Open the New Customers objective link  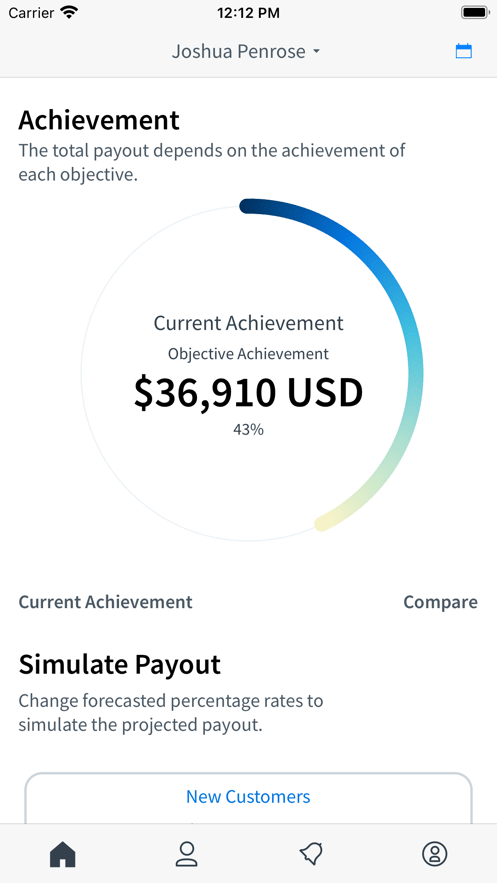(248, 797)
